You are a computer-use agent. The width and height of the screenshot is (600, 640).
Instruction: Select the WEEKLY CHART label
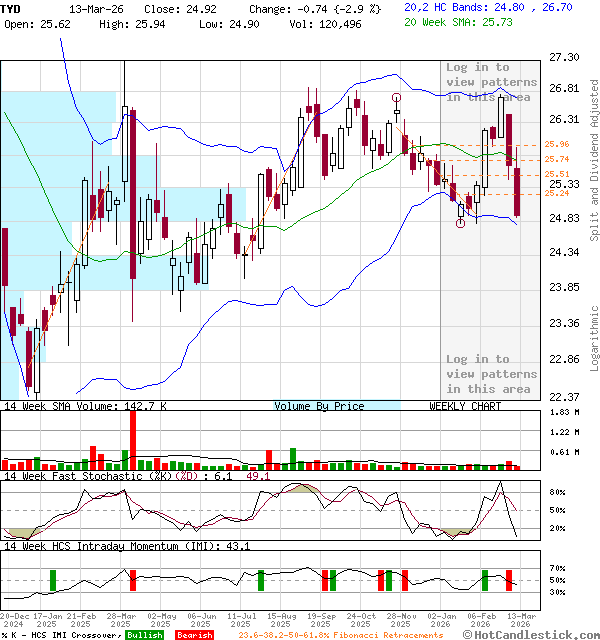[x=465, y=406]
